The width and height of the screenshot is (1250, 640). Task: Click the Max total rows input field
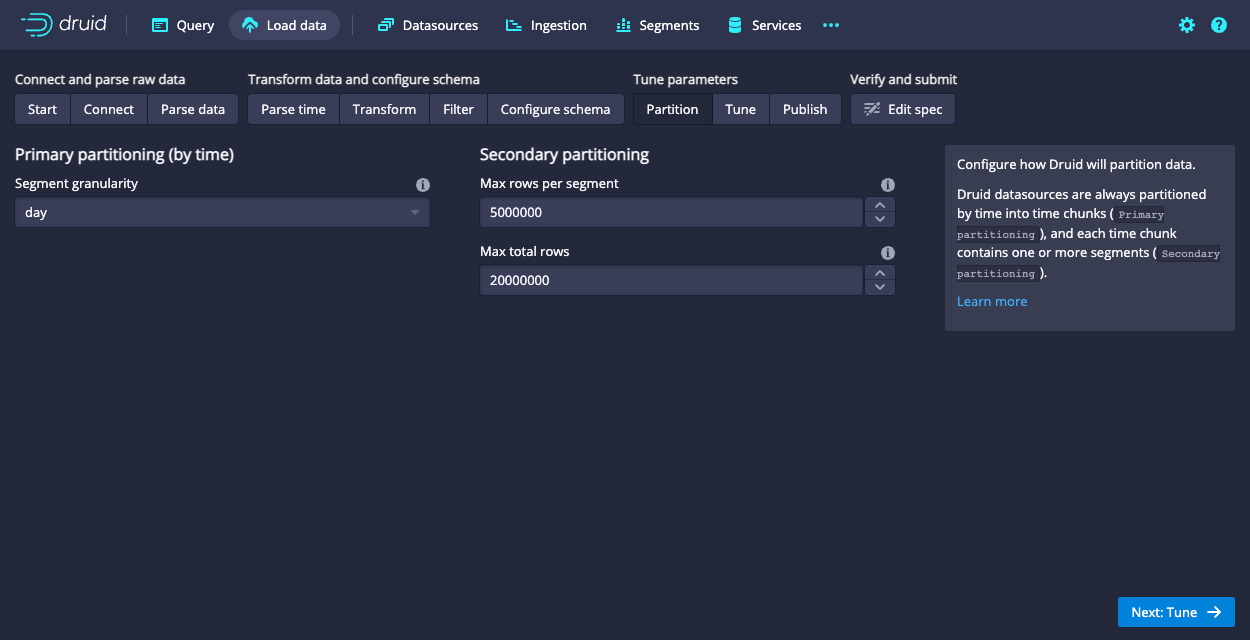click(670, 280)
